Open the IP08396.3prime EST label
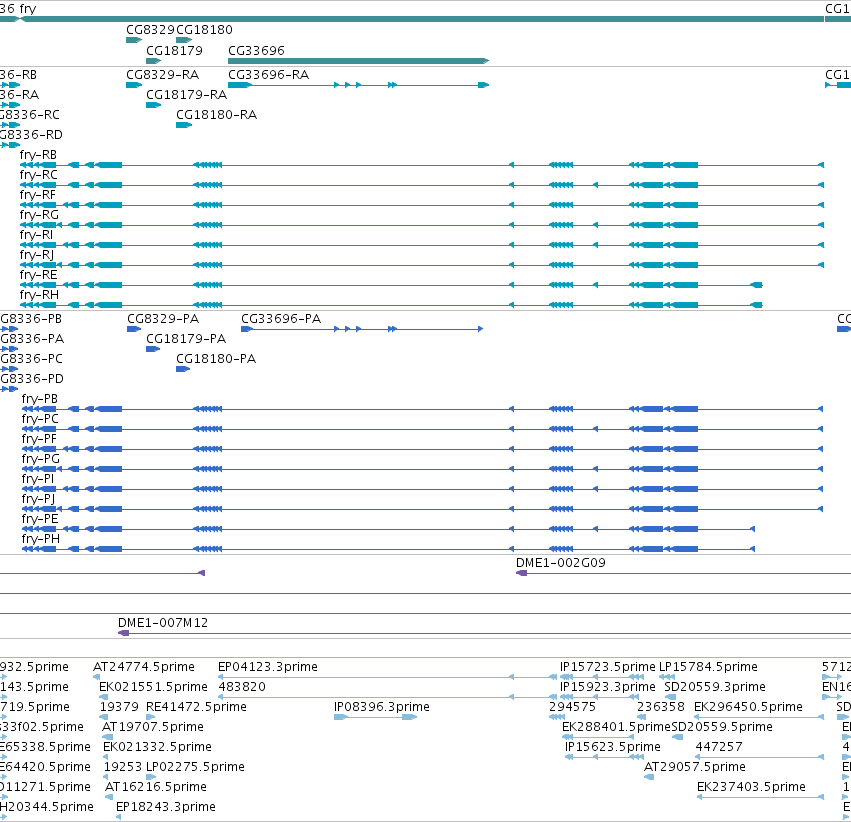 coord(382,707)
